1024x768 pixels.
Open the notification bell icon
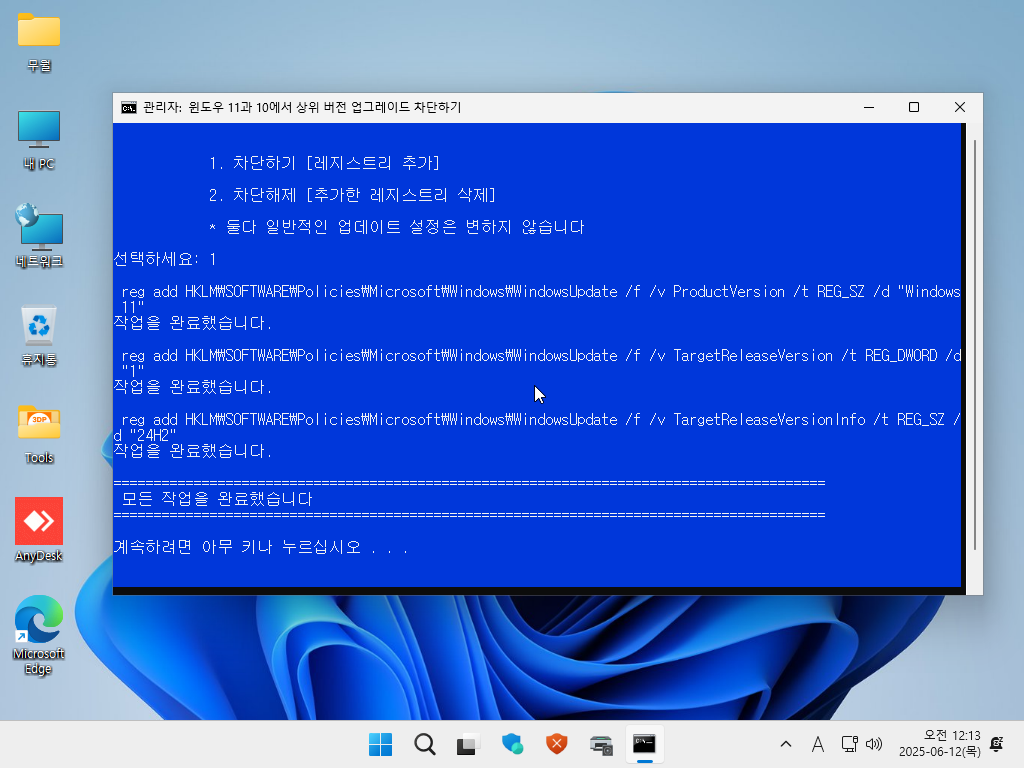(997, 744)
